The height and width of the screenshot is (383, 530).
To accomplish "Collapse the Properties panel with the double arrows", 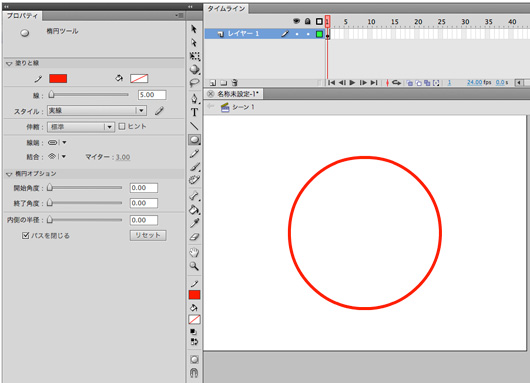I will [6, 6].
